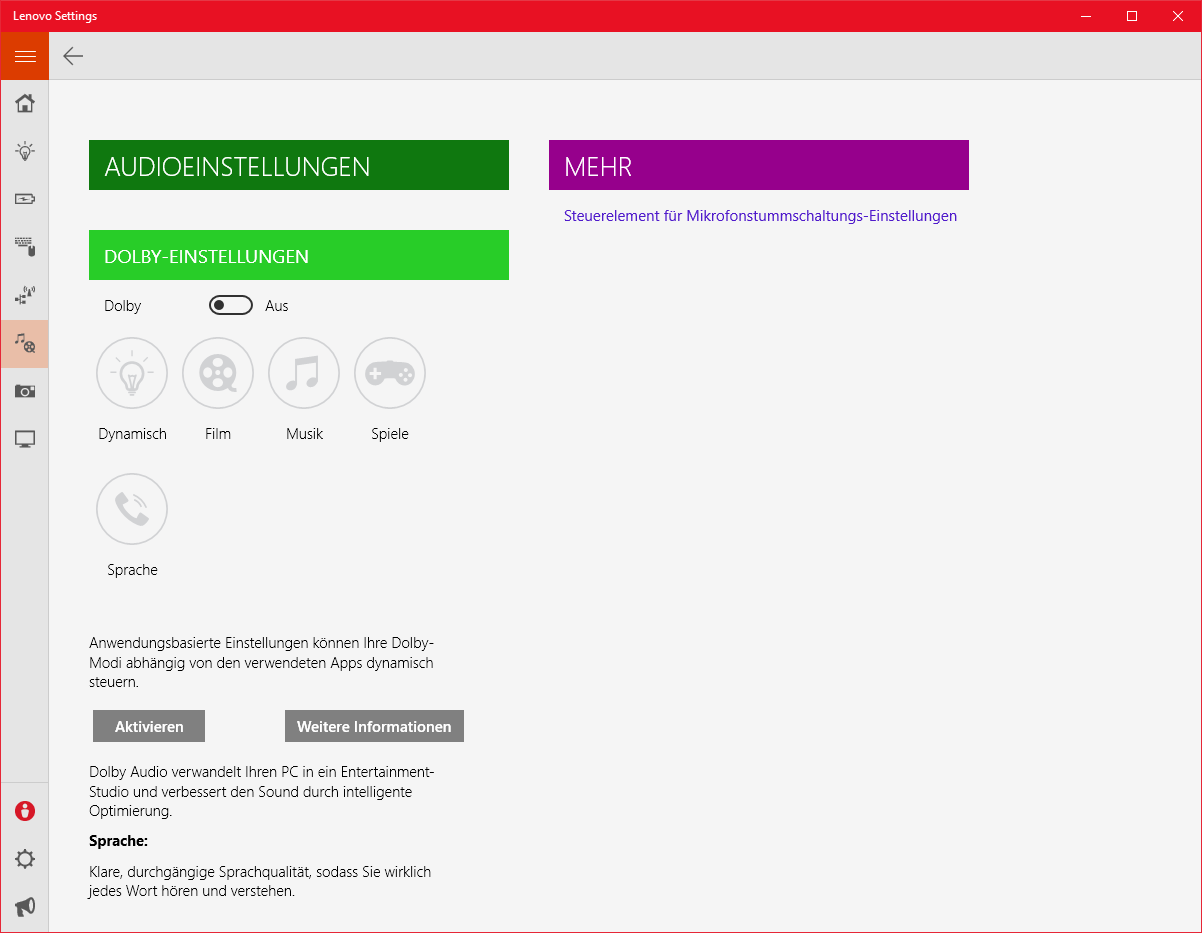Select the Sprache Dolby mode
The image size is (1202, 933).
point(132,510)
